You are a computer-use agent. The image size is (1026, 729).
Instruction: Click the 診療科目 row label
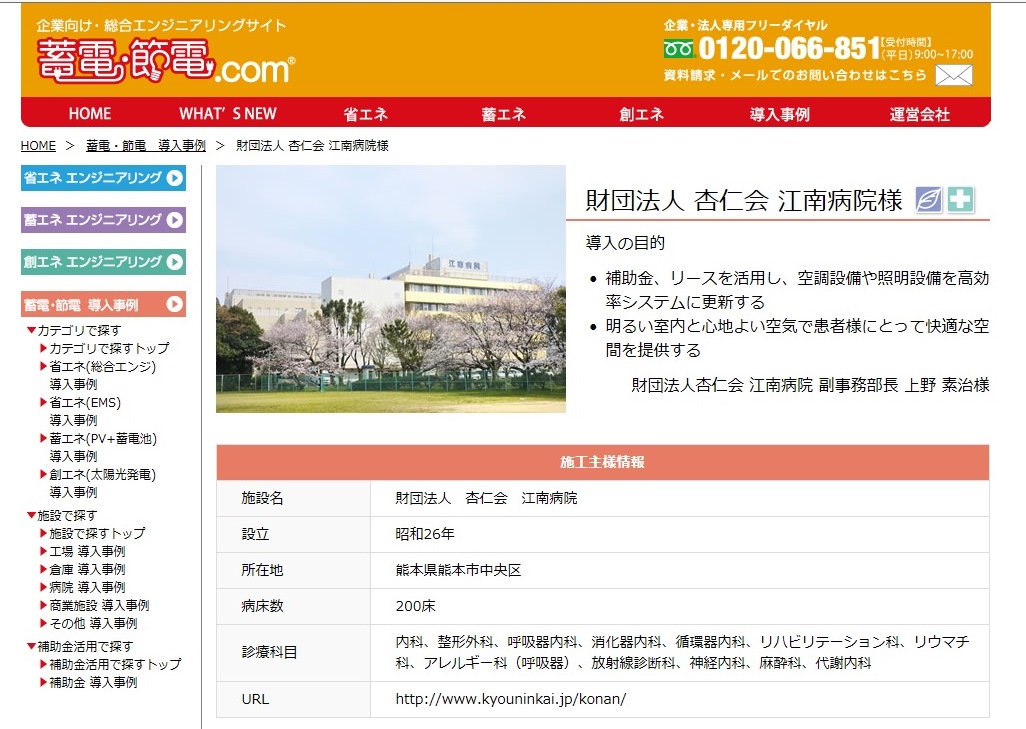pos(269,652)
